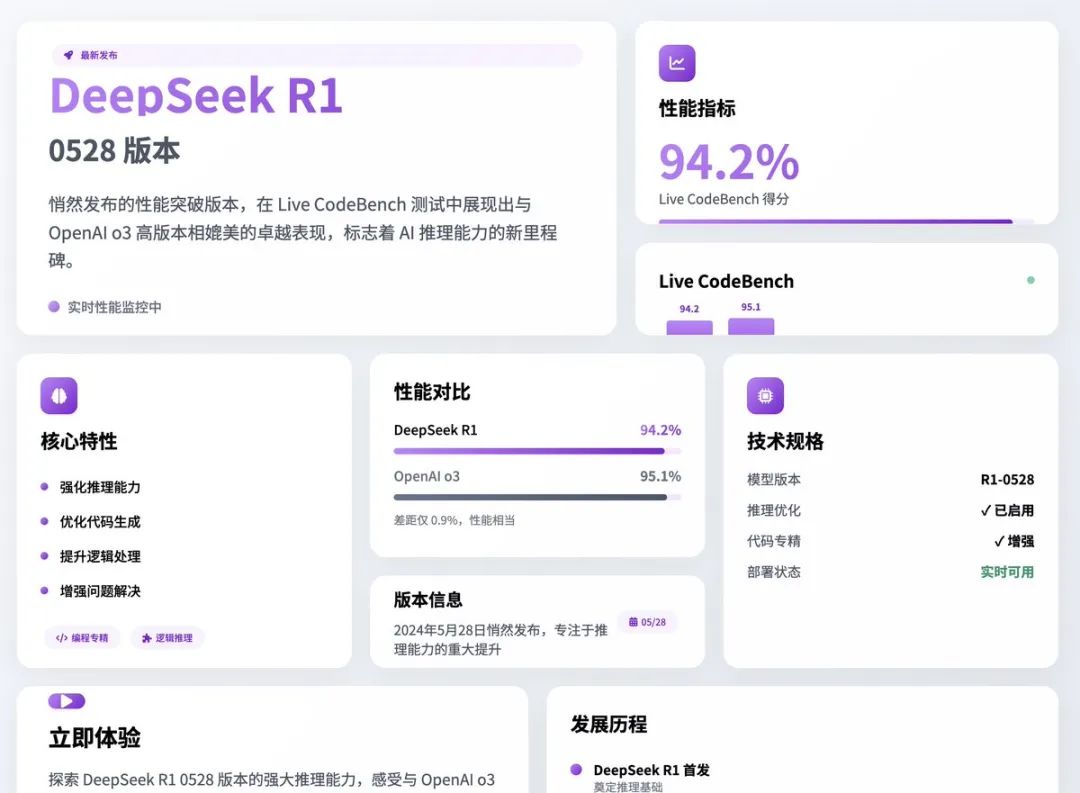Click the 悄然发布的性能突破版本 intro paragraph
The height and width of the screenshot is (793, 1080).
[x=303, y=232]
